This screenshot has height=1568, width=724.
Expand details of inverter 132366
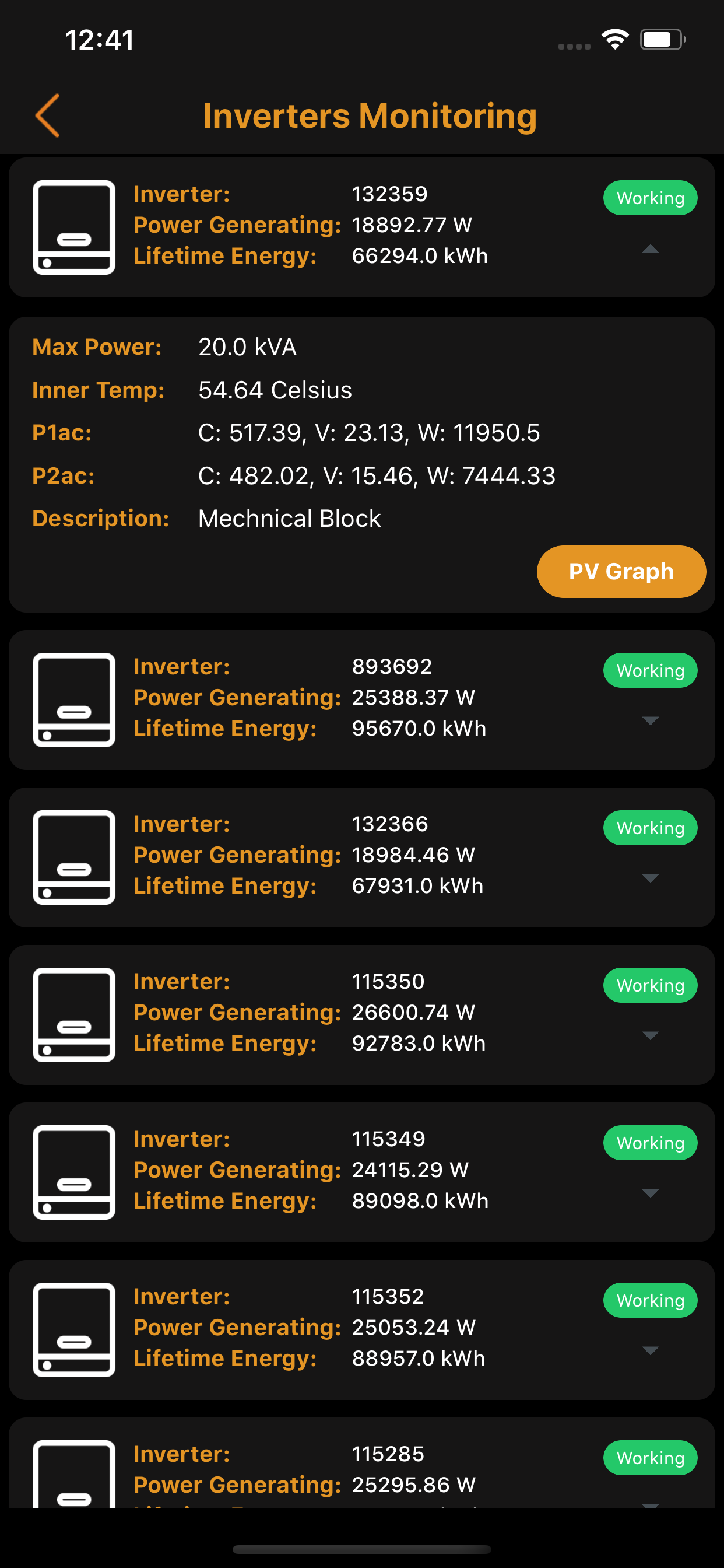[x=651, y=878]
